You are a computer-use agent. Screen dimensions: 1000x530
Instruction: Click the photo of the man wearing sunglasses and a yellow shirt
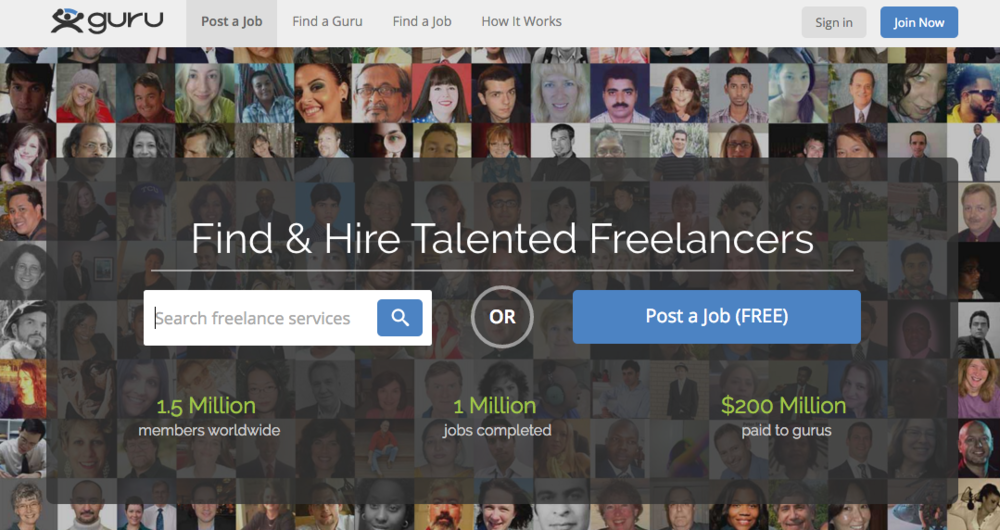(973, 93)
